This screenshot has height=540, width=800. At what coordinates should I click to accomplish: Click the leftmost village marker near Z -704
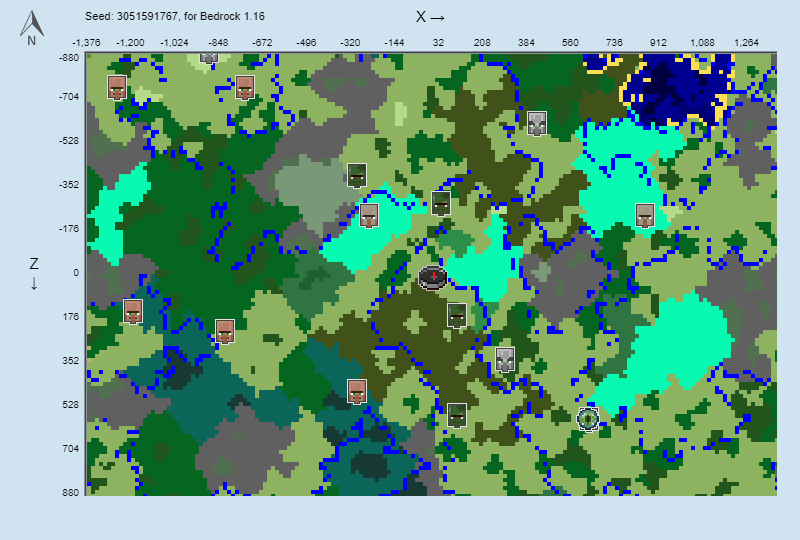click(117, 87)
